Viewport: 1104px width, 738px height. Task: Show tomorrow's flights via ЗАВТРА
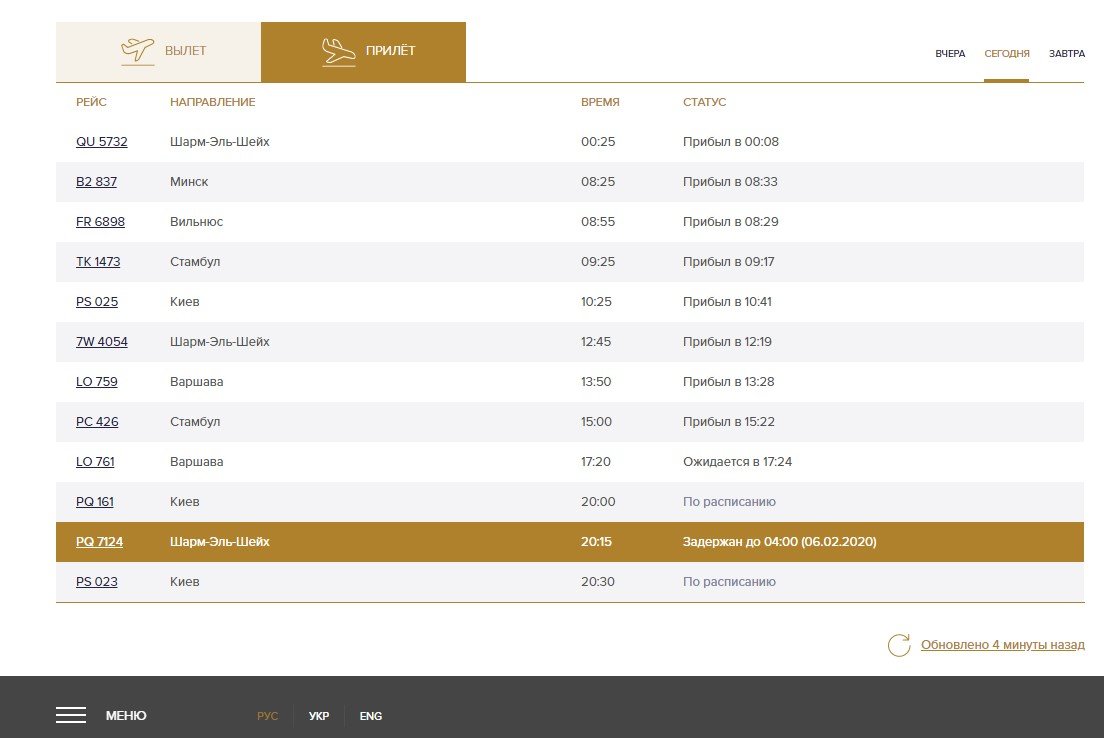click(1066, 54)
